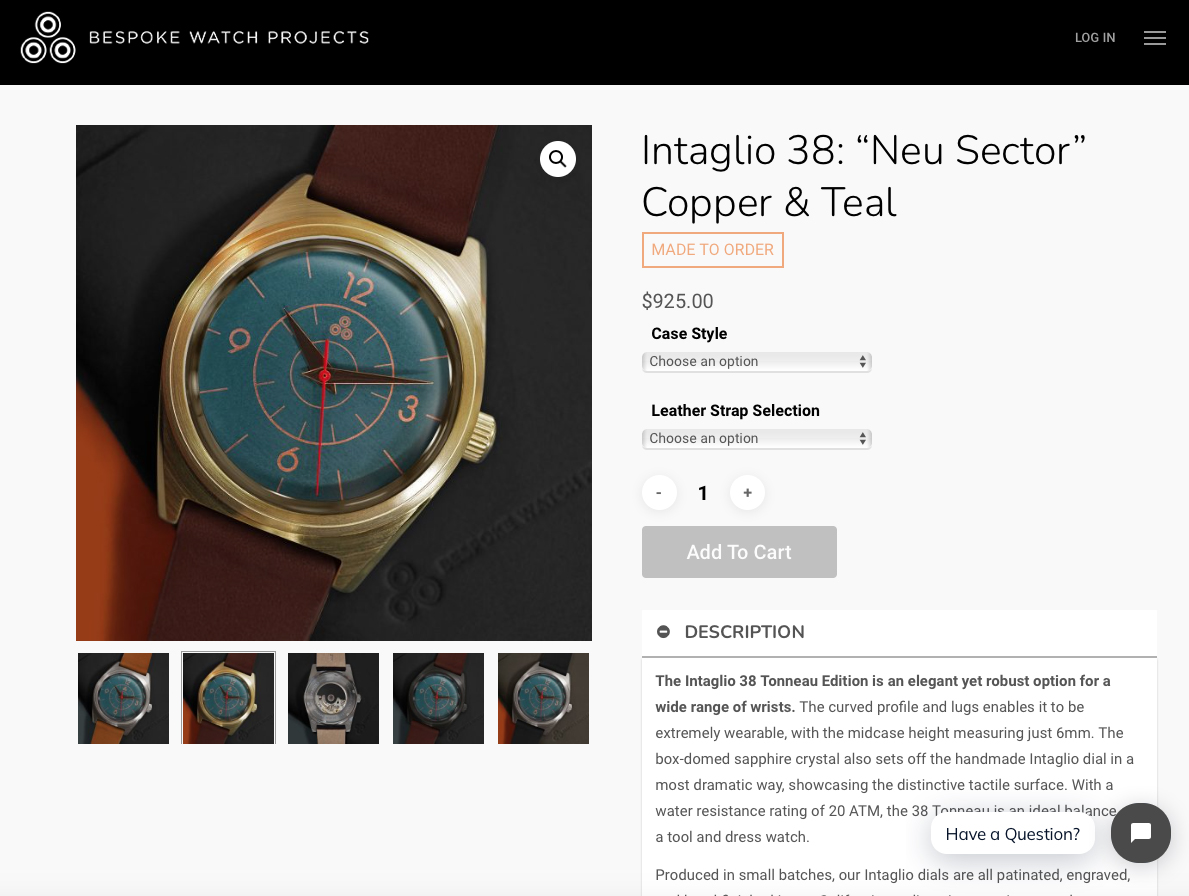Image resolution: width=1189 pixels, height=896 pixels.
Task: Select the fifth watch thumbnail
Action: point(543,698)
